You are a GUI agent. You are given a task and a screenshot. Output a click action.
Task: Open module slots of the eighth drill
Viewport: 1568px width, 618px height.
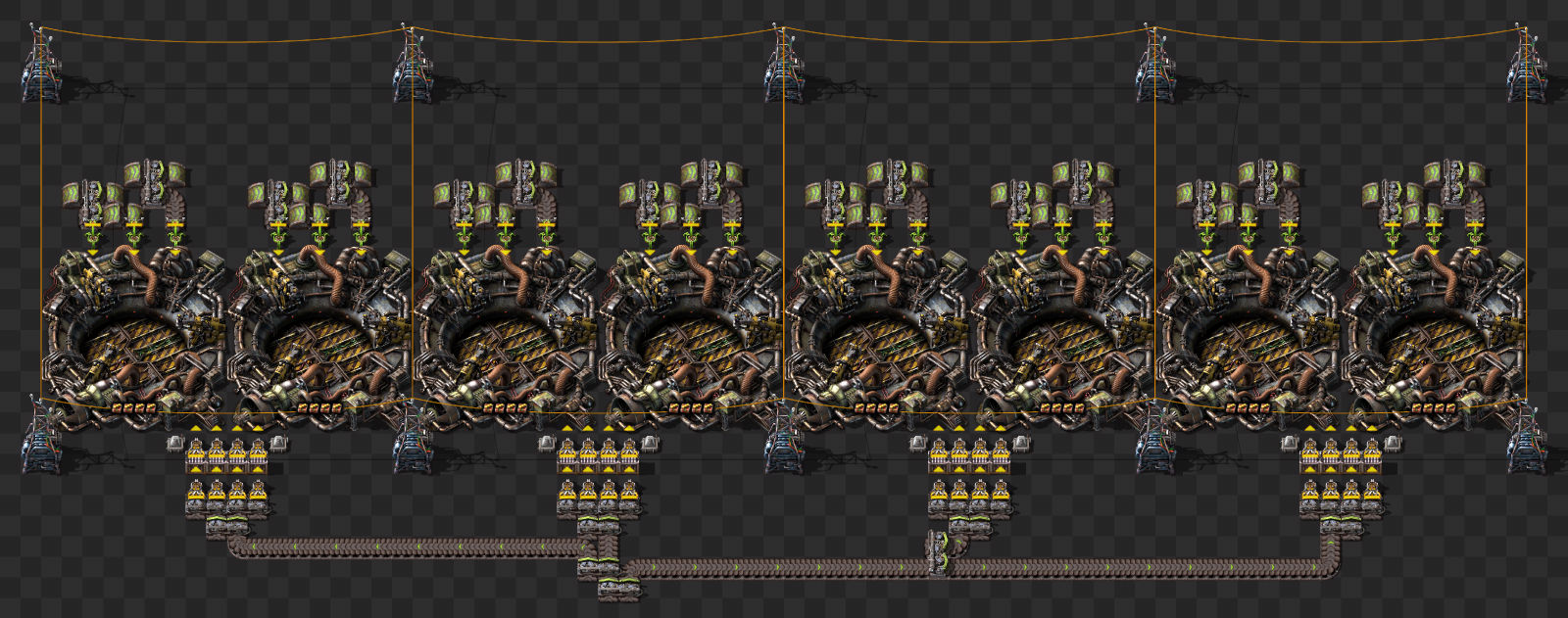pos(1434,407)
